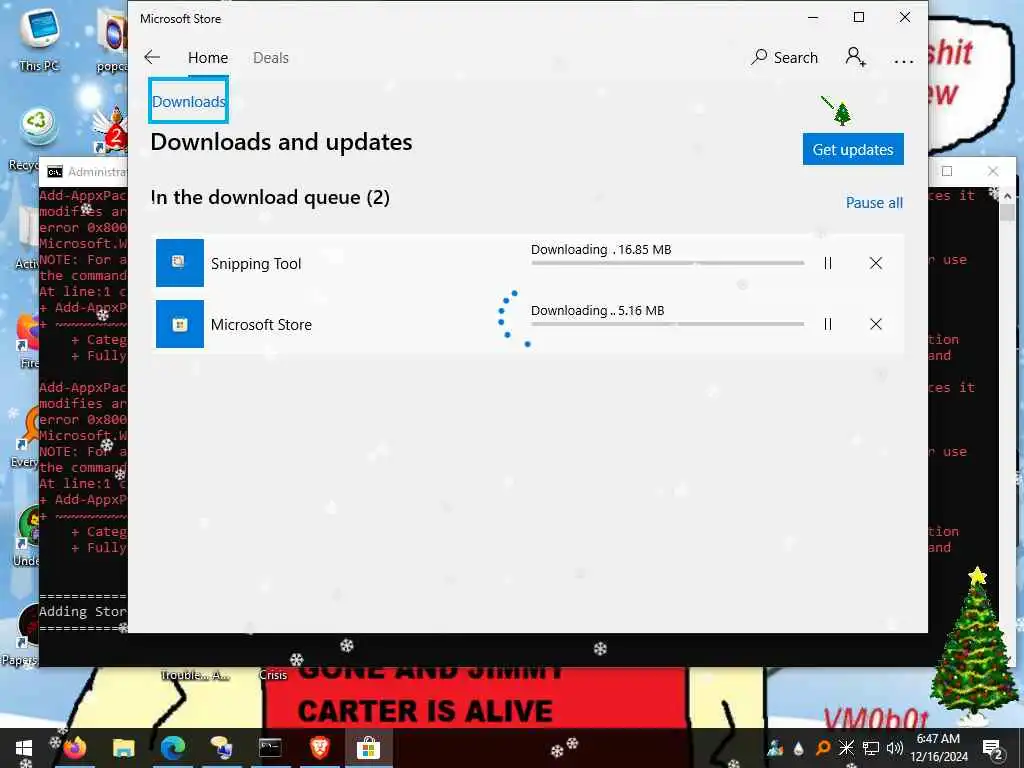Click the snowflake tray icon

(846, 748)
